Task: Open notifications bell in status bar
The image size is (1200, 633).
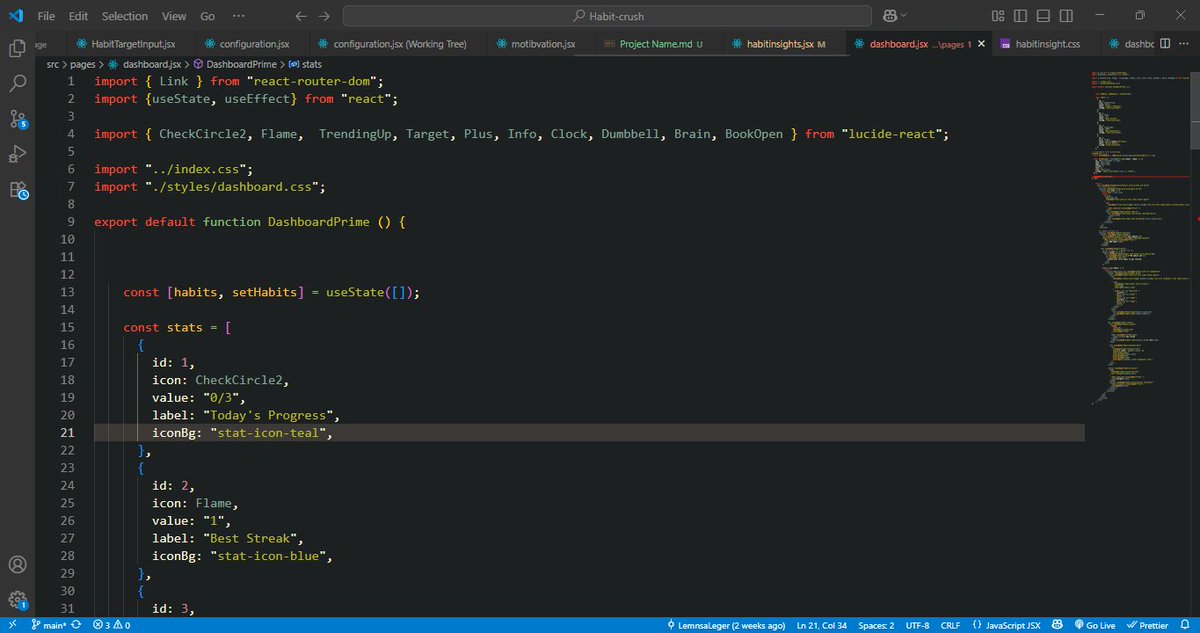Action: (x=1187, y=625)
